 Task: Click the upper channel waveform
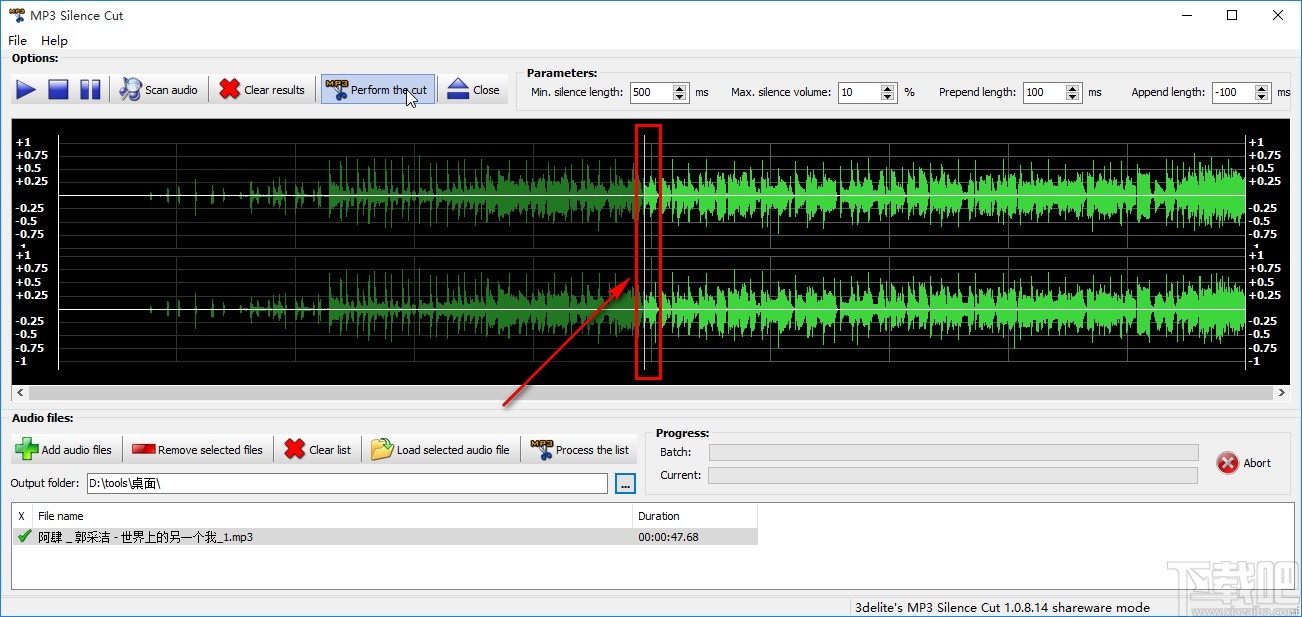[652, 196]
